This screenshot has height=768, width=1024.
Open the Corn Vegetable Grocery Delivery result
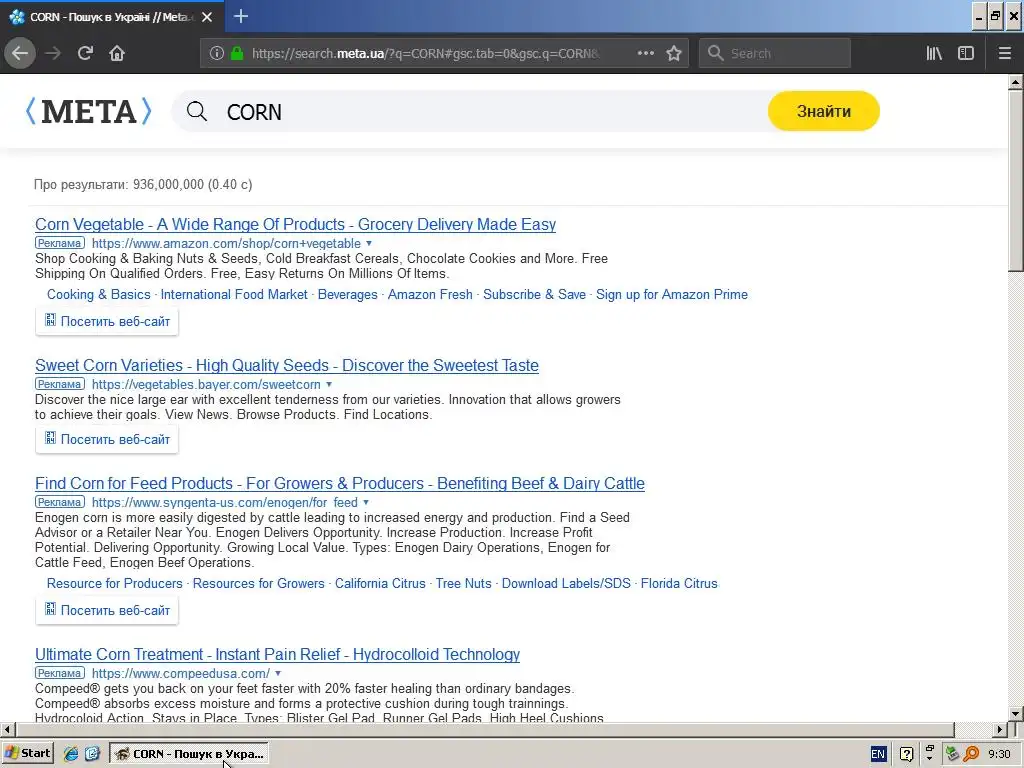tap(295, 224)
